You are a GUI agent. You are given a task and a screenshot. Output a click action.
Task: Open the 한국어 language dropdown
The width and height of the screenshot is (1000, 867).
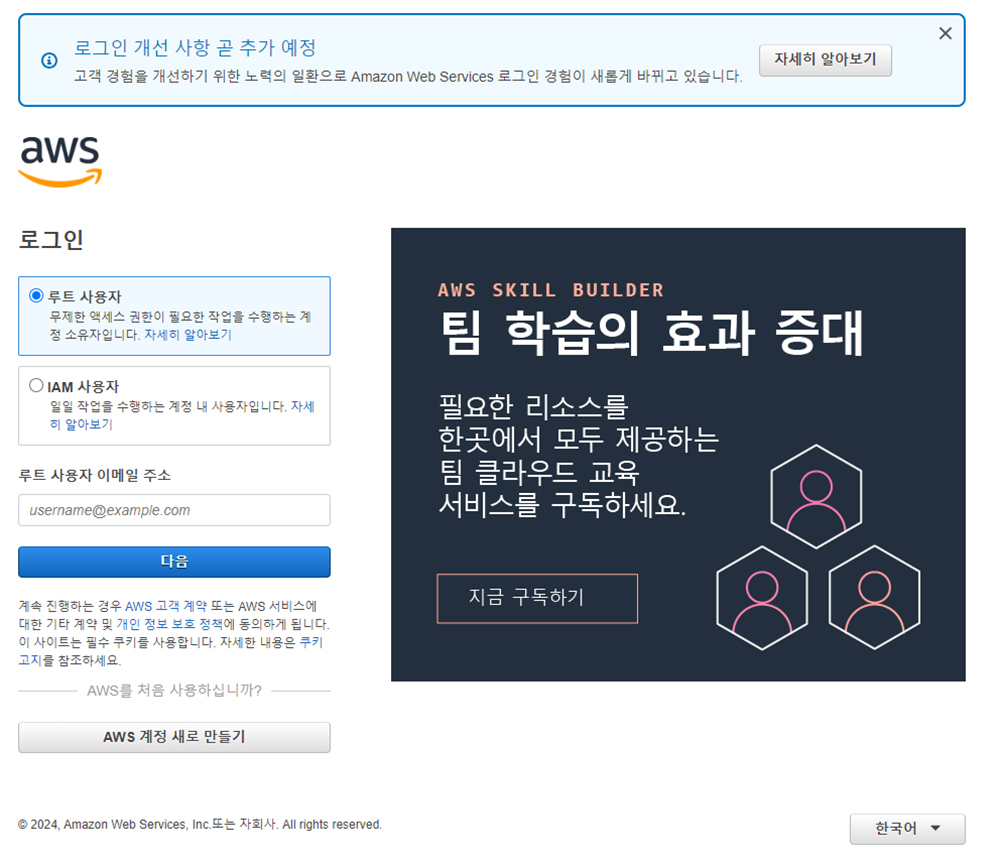click(x=907, y=829)
